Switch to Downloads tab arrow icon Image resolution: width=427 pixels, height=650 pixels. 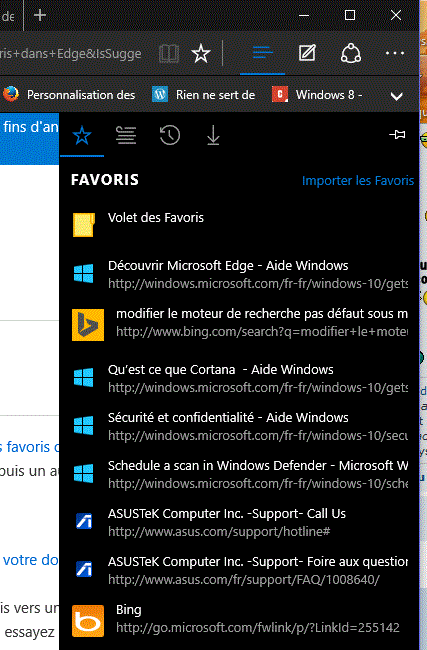coord(213,136)
